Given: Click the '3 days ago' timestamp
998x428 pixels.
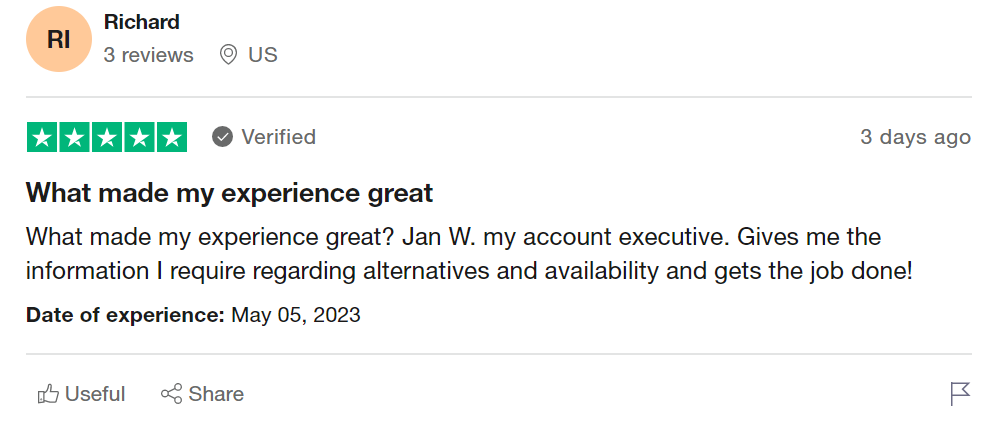Looking at the screenshot, I should [x=915, y=137].
